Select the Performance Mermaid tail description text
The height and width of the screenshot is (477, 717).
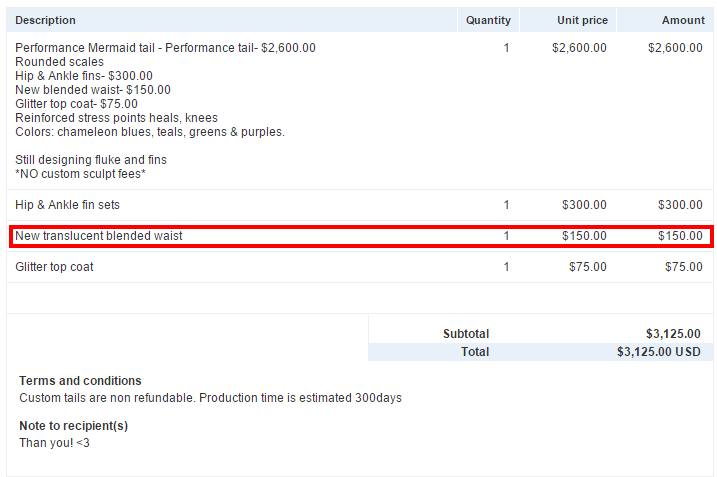point(165,48)
